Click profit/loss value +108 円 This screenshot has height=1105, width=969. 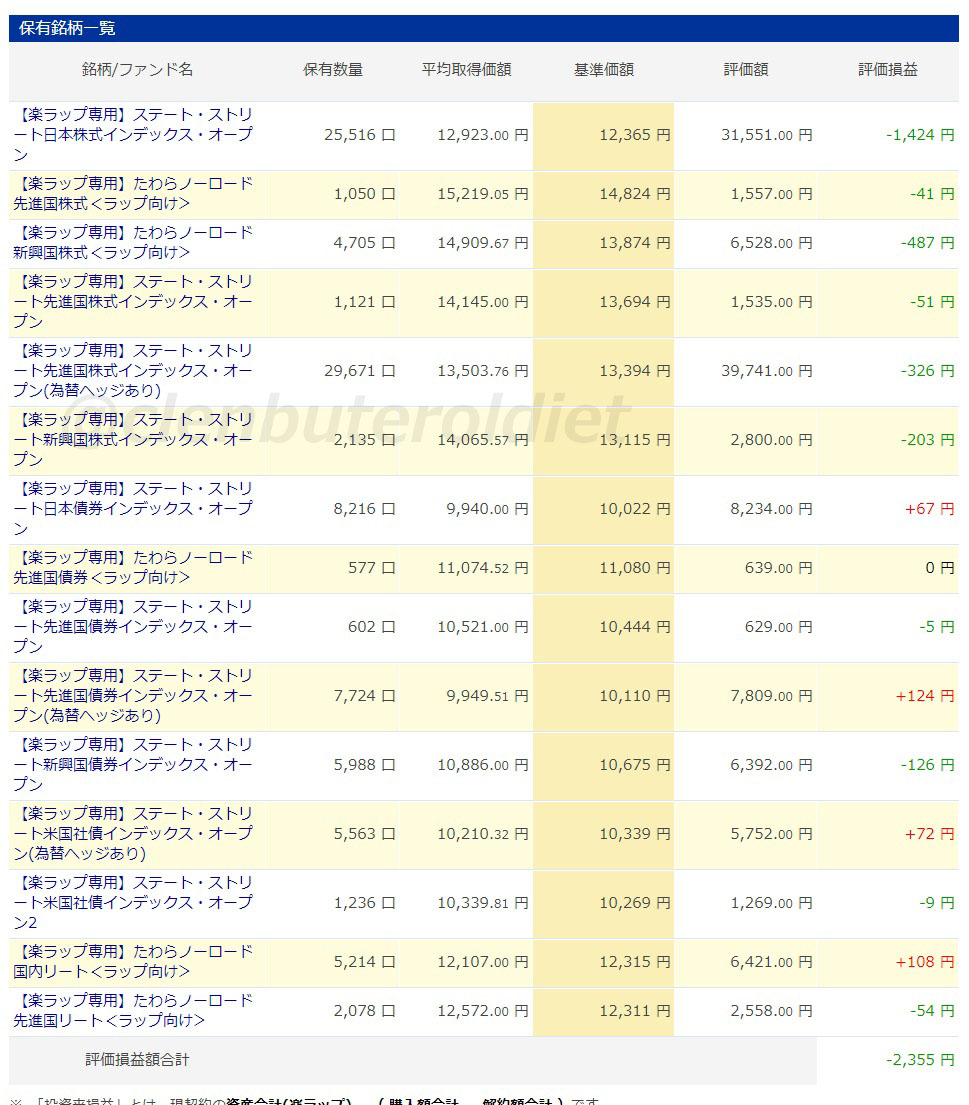coord(925,962)
